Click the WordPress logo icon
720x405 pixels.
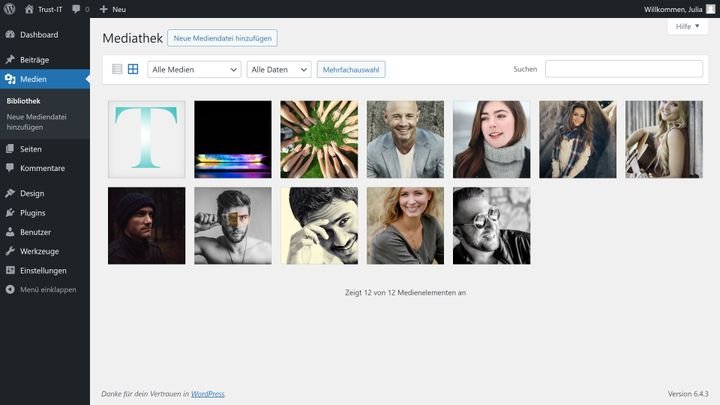pos(10,9)
